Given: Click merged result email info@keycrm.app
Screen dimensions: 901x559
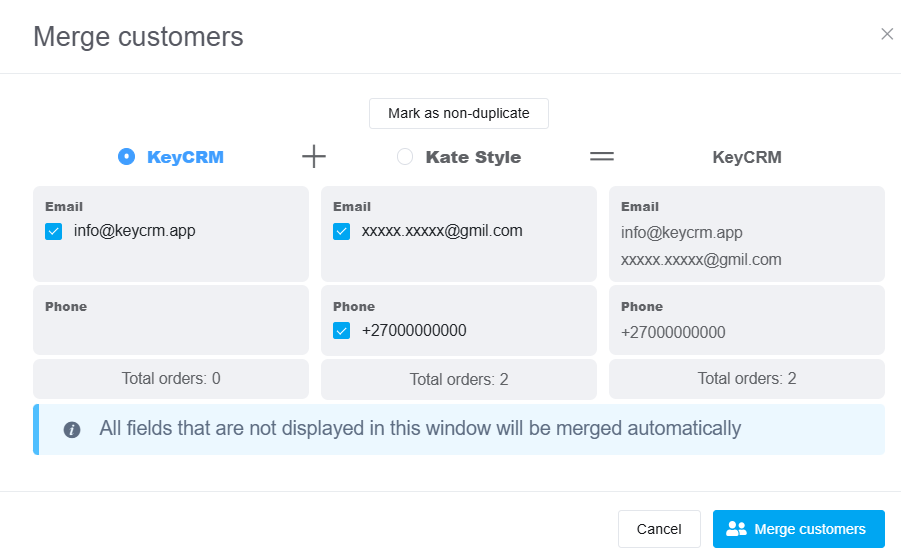Looking at the screenshot, I should point(681,233).
